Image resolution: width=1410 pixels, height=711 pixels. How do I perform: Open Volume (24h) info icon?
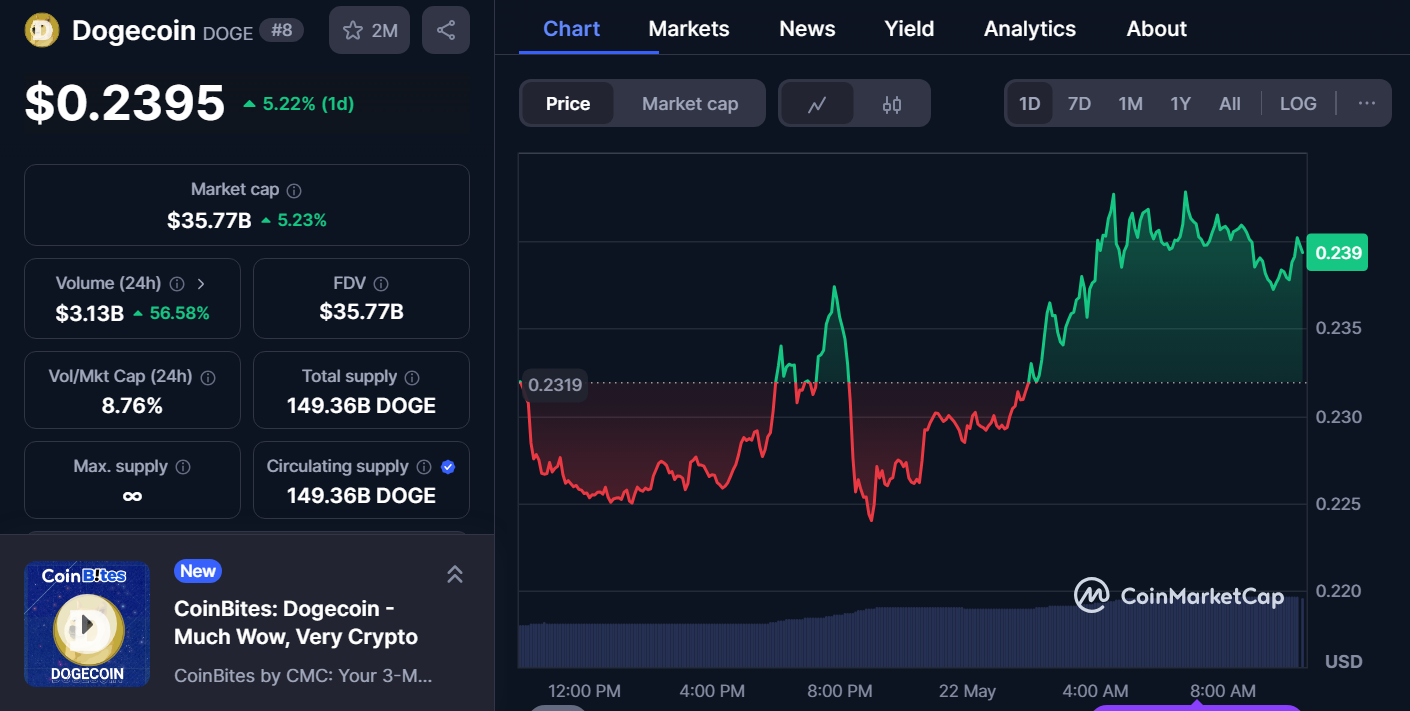[177, 284]
